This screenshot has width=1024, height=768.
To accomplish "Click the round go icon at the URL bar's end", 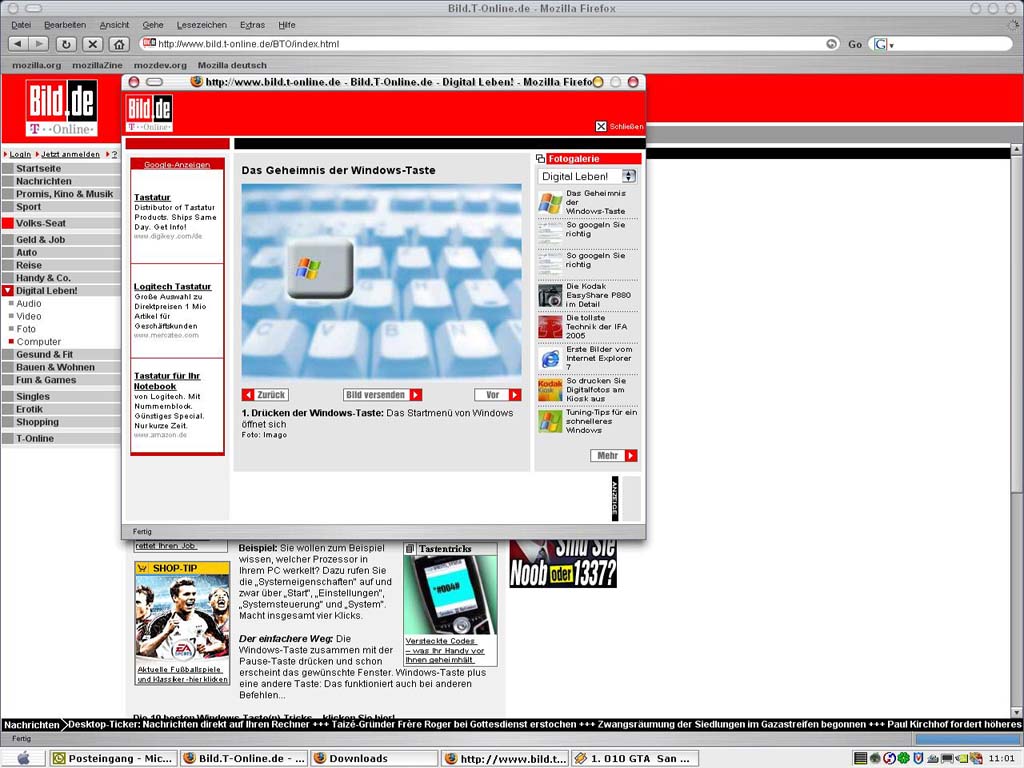I will [831, 44].
